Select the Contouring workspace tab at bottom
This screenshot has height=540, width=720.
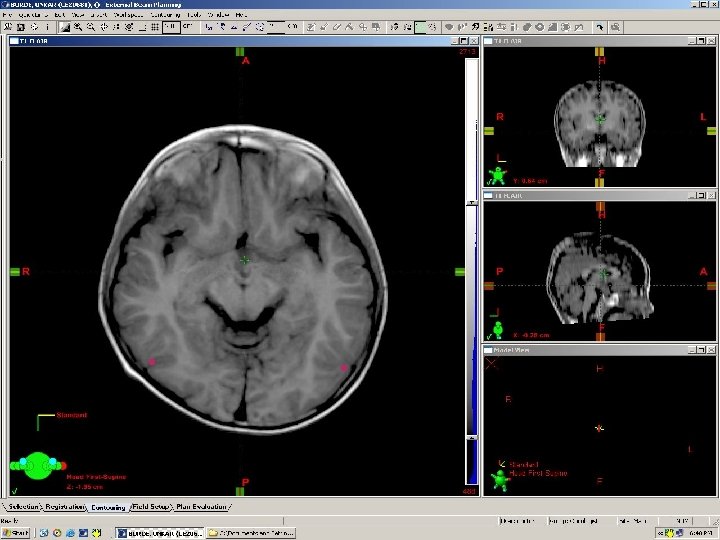(x=108, y=507)
